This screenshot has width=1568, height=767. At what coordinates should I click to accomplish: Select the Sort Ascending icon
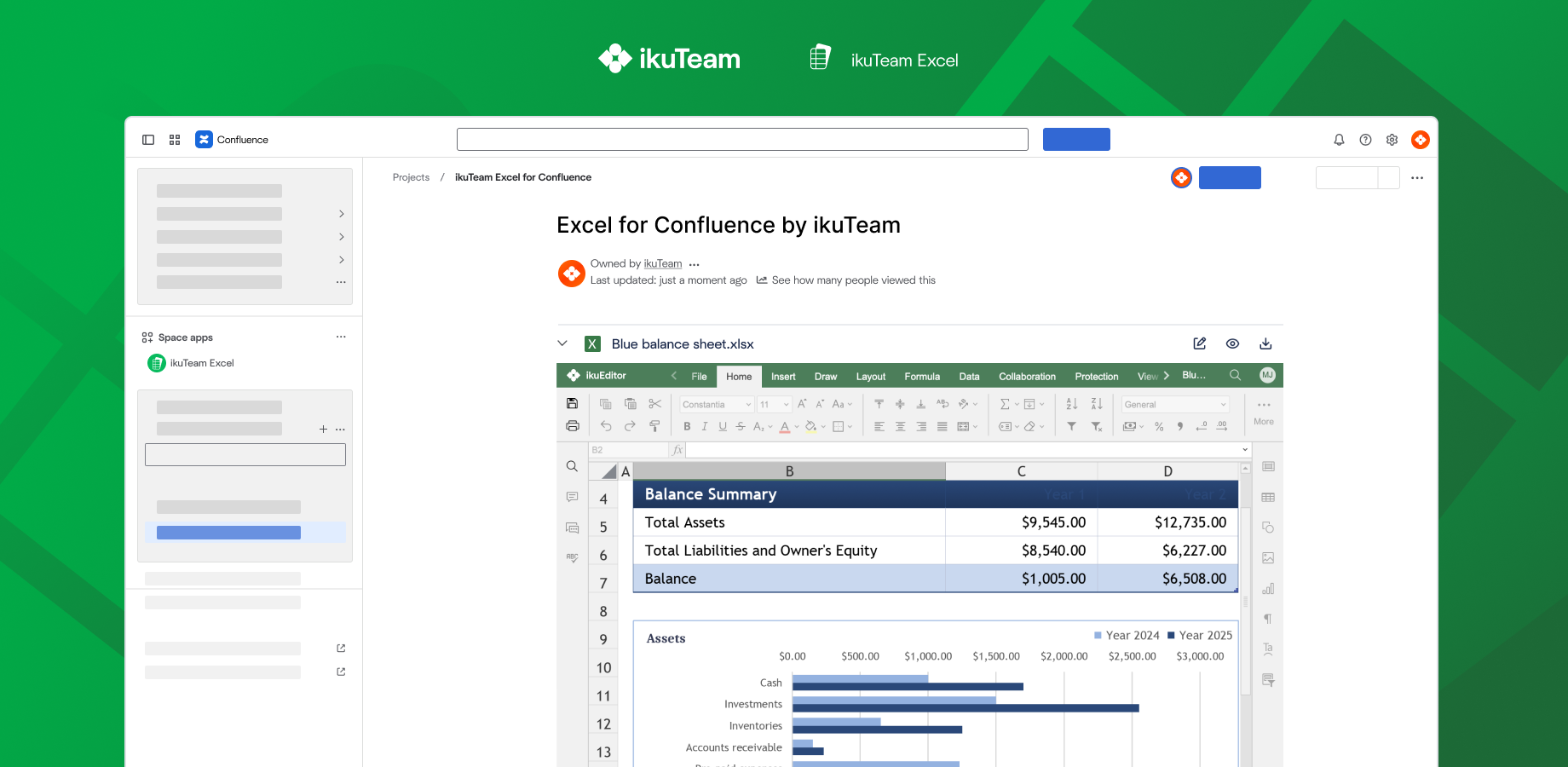(1071, 404)
